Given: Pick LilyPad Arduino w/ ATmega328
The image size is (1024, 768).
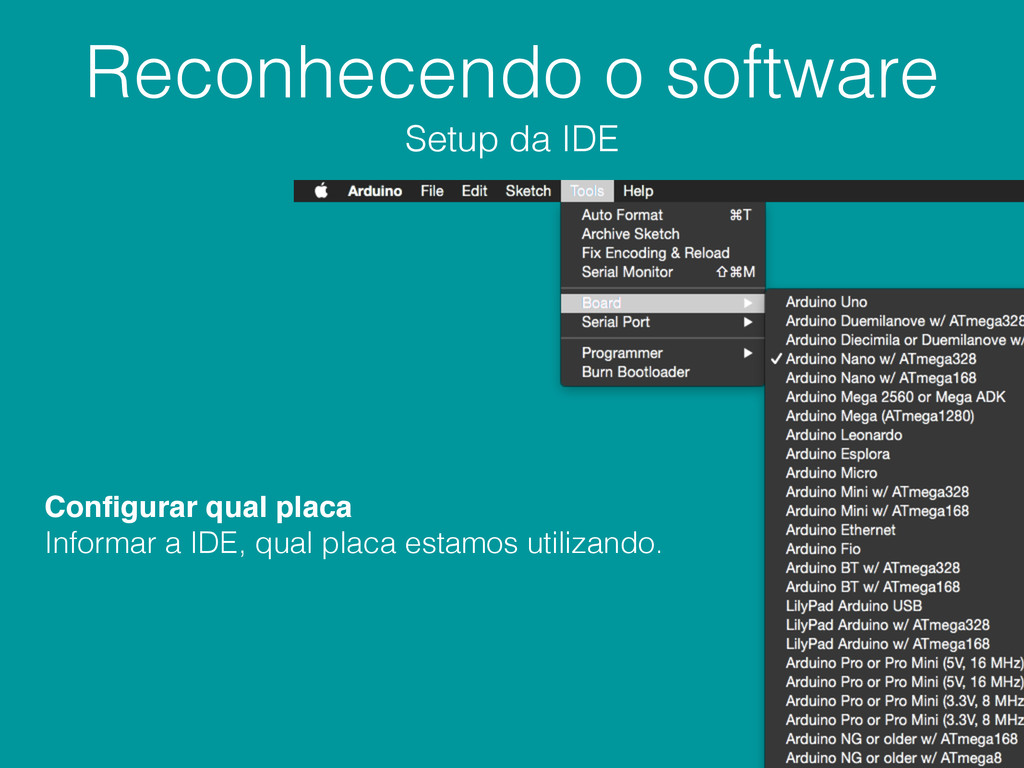Looking at the screenshot, I should pos(895,624).
